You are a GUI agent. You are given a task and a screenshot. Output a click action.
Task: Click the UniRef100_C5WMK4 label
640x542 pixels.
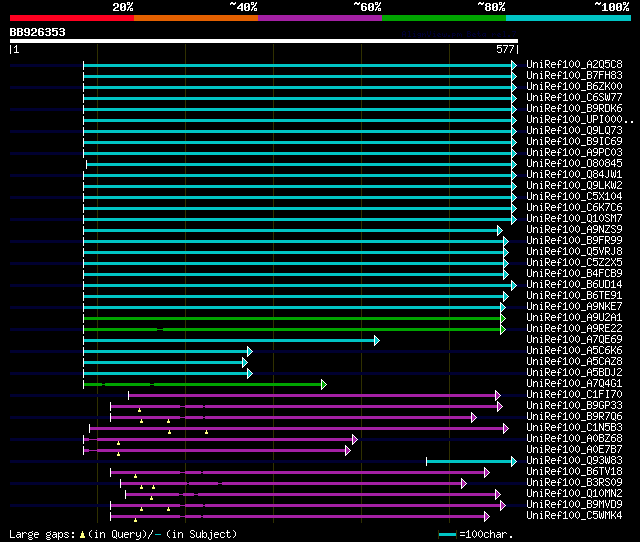click(574, 516)
